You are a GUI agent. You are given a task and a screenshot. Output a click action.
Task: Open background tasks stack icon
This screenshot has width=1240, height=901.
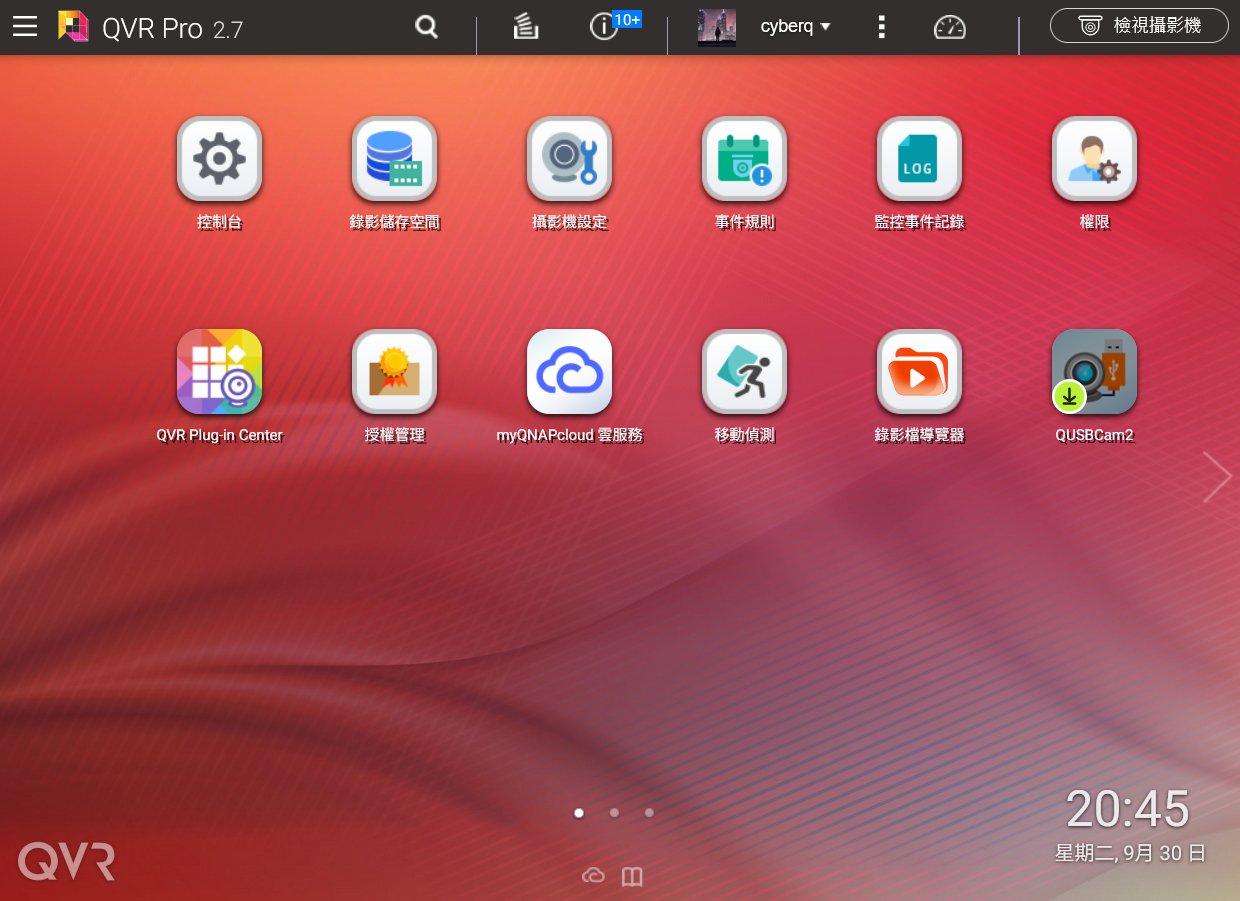click(x=526, y=27)
